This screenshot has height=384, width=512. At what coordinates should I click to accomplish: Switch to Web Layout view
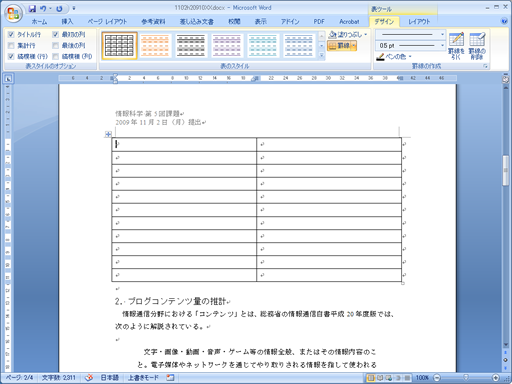[389, 378]
